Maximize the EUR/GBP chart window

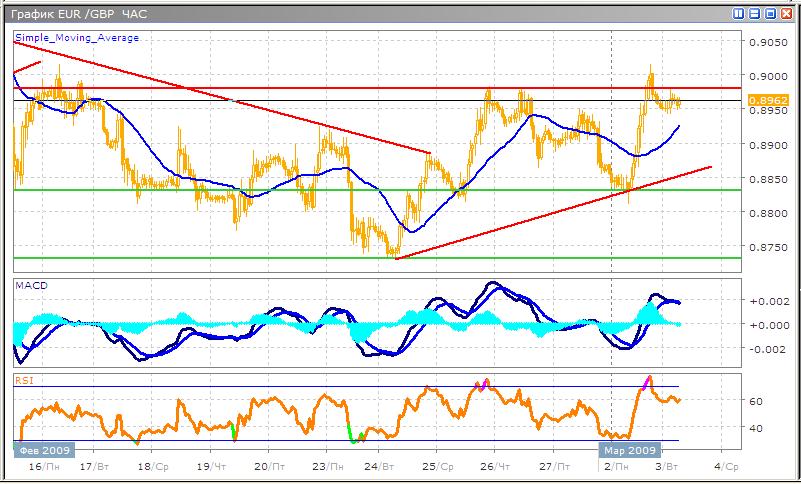coord(770,14)
